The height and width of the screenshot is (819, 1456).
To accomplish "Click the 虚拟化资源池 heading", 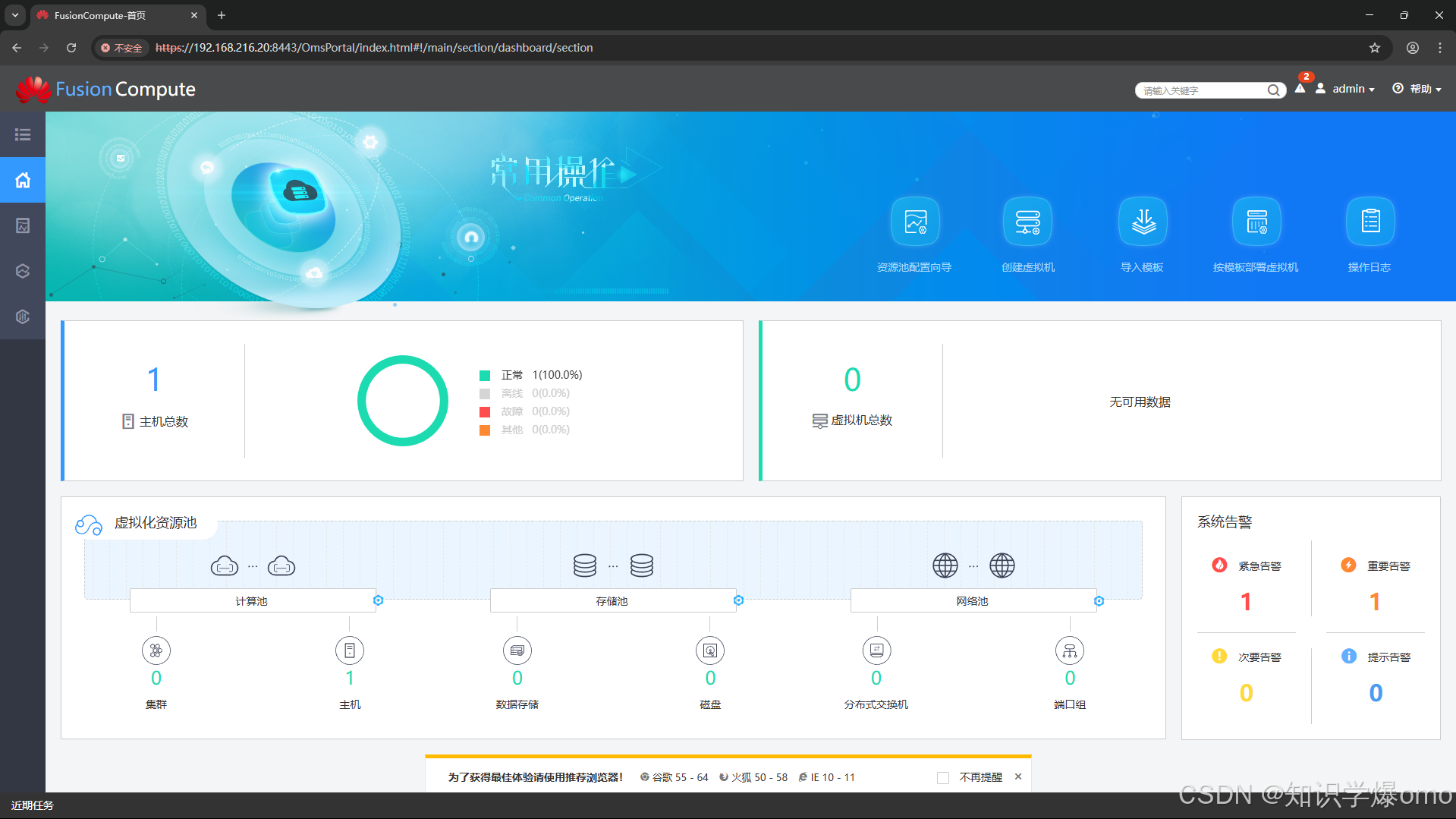I will click(156, 523).
